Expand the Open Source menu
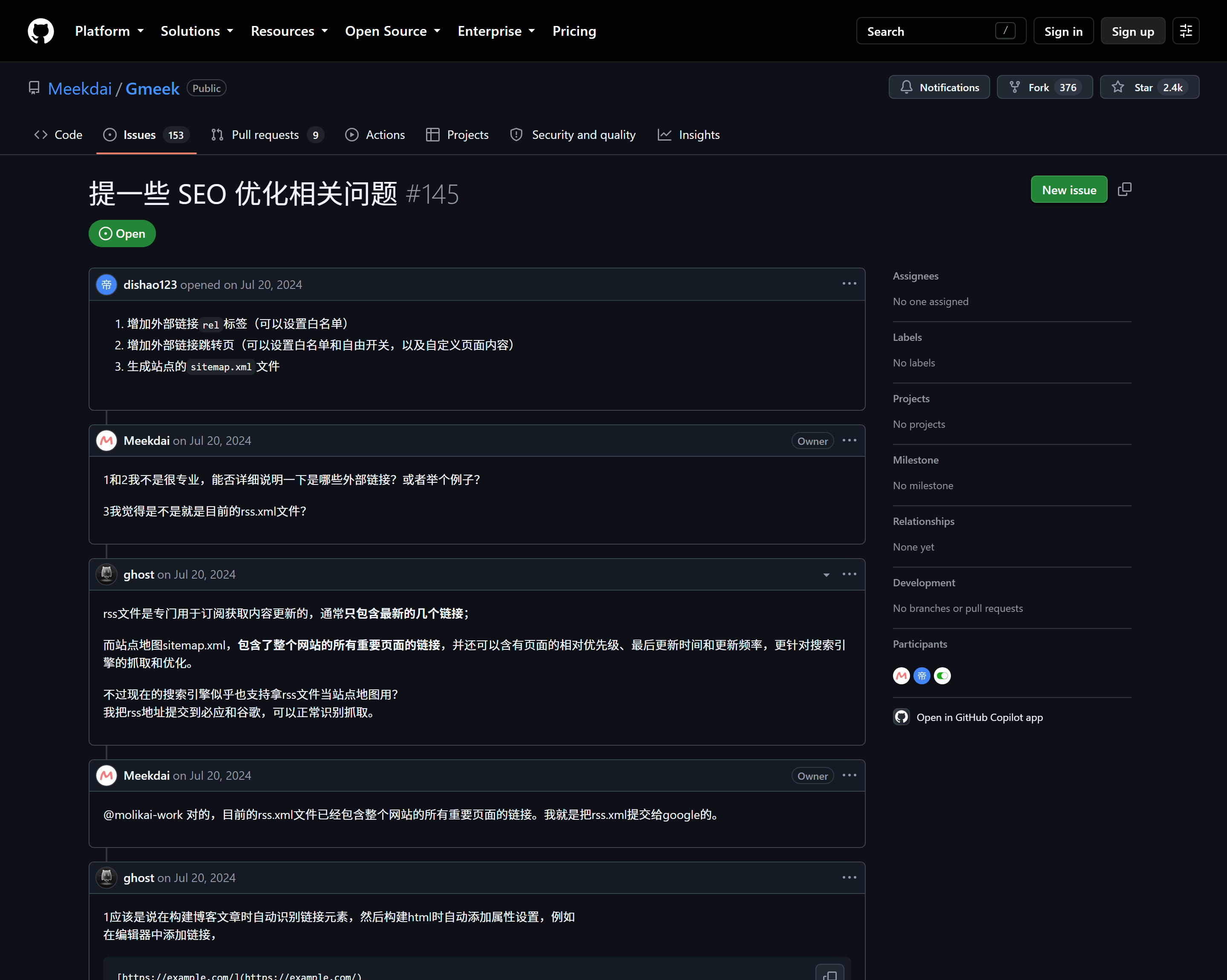This screenshot has height=980, width=1227. point(393,31)
